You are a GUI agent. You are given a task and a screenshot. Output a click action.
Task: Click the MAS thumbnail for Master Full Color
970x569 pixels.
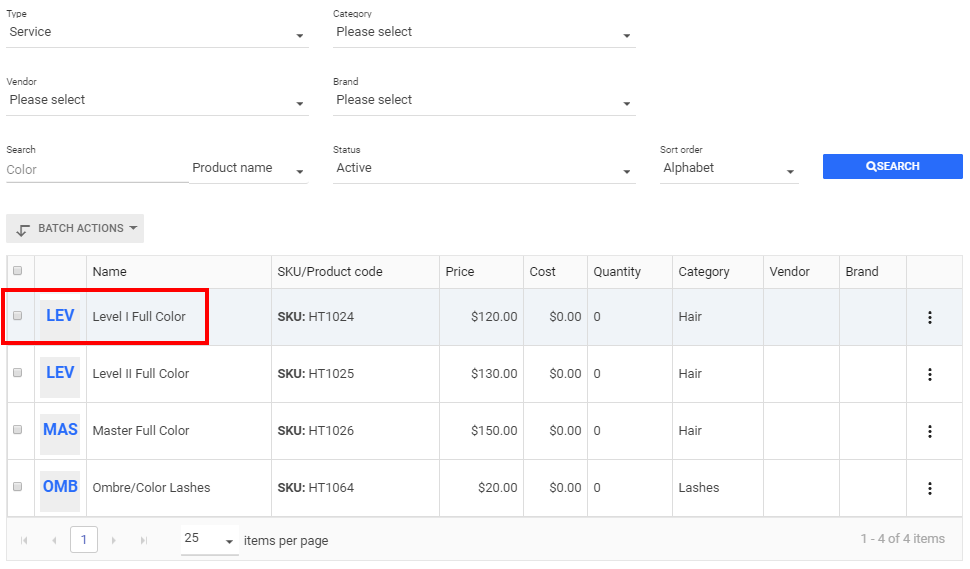tap(60, 431)
